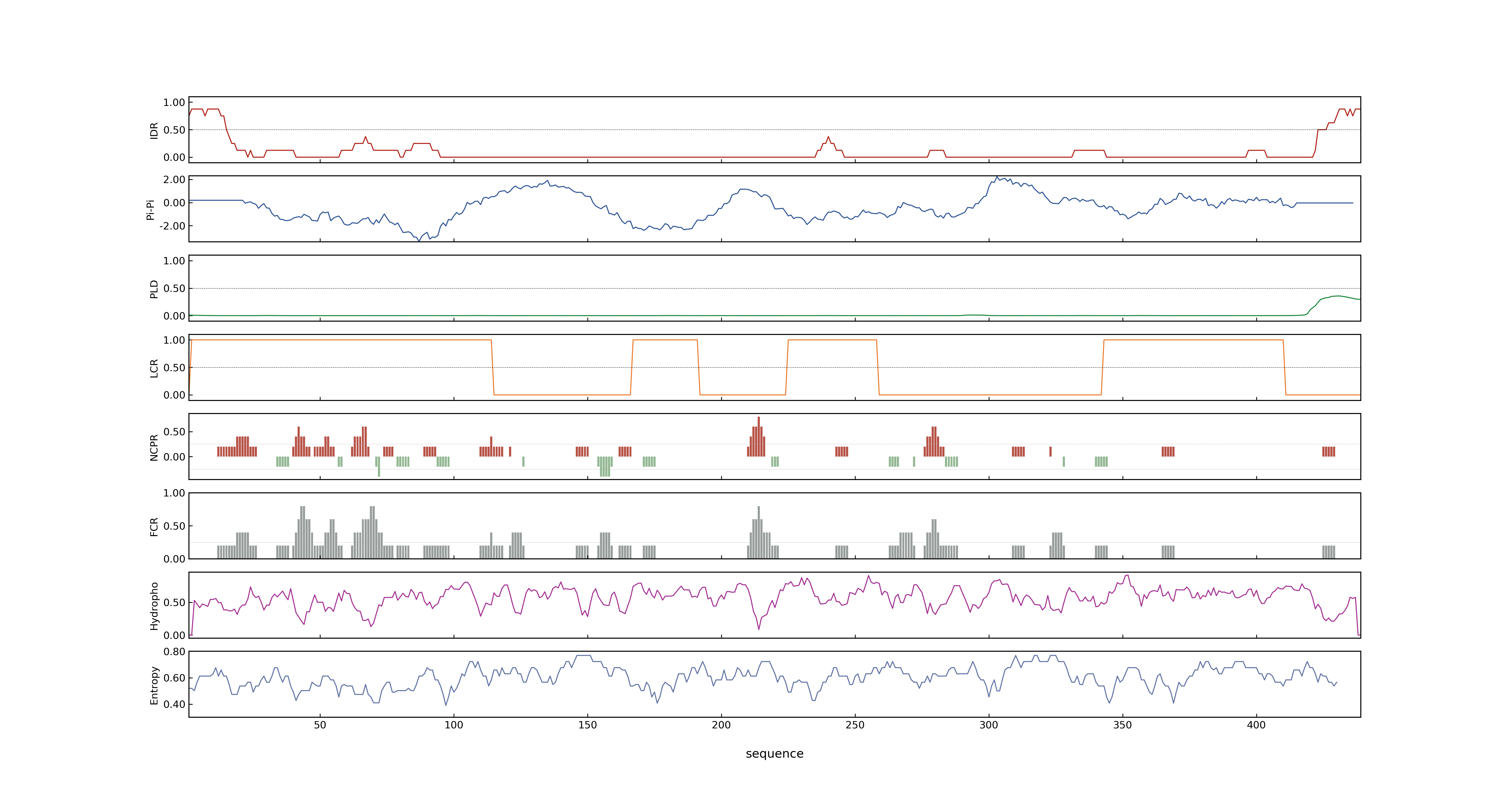Click the Entropy y-axis label
The image size is (1512, 806).
pos(154,685)
